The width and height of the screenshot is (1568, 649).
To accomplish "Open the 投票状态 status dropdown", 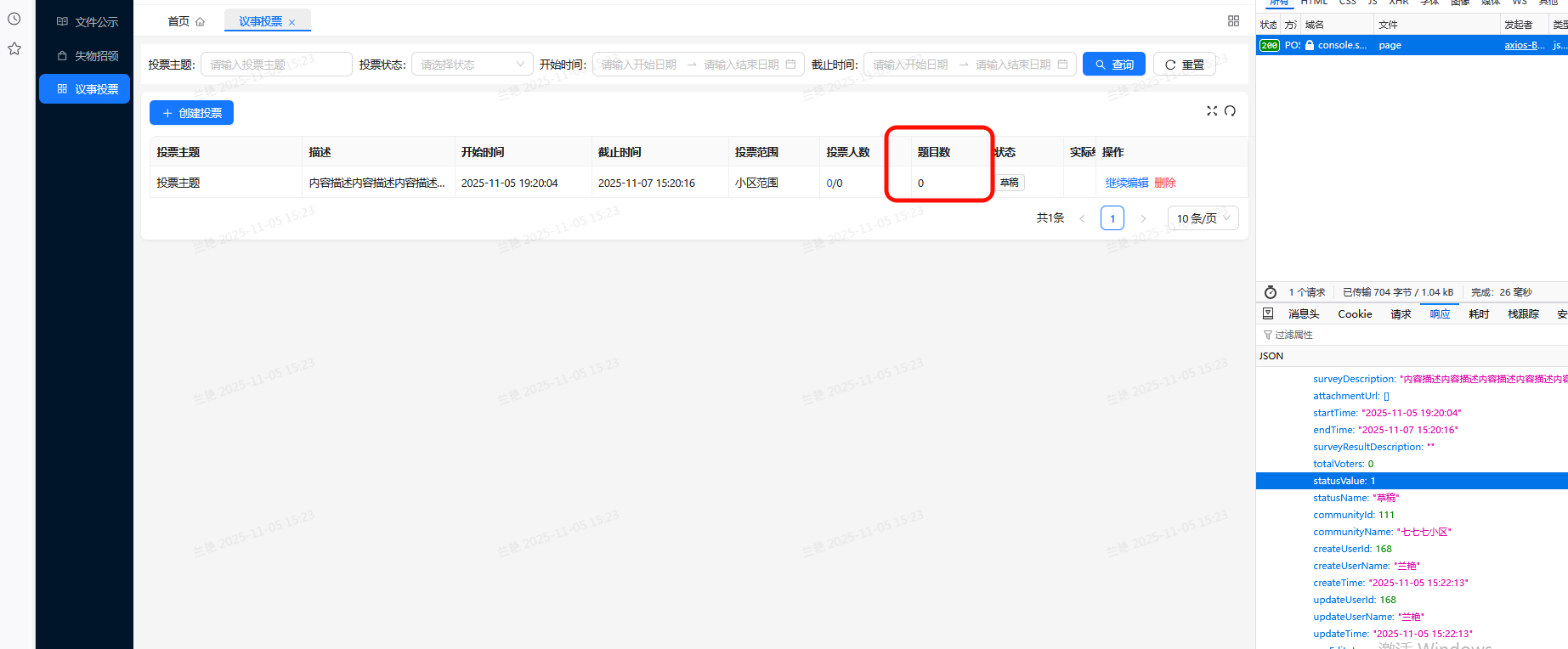I will point(472,65).
